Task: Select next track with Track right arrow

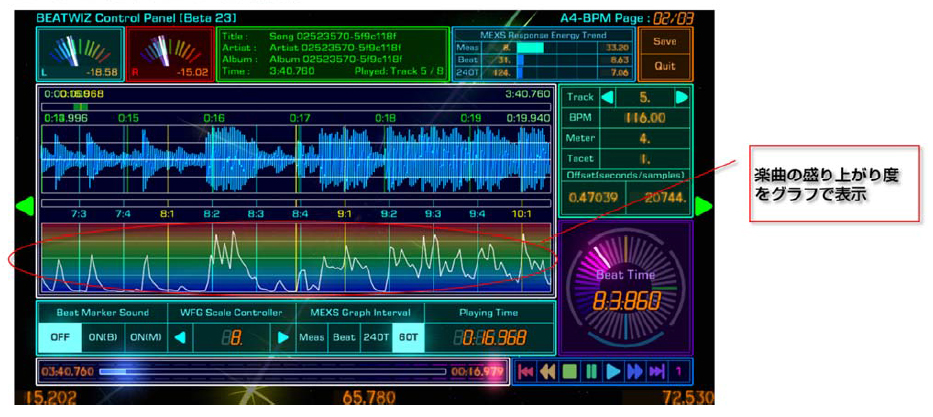Action: (x=682, y=97)
